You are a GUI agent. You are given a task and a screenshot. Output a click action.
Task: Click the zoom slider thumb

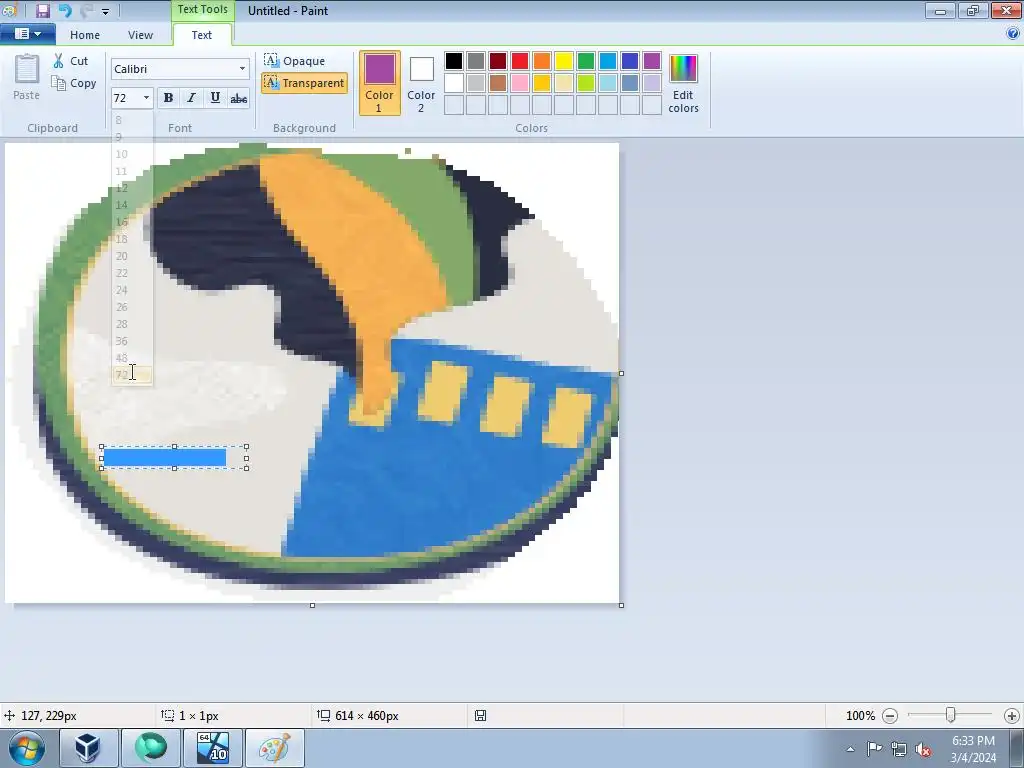click(951, 715)
